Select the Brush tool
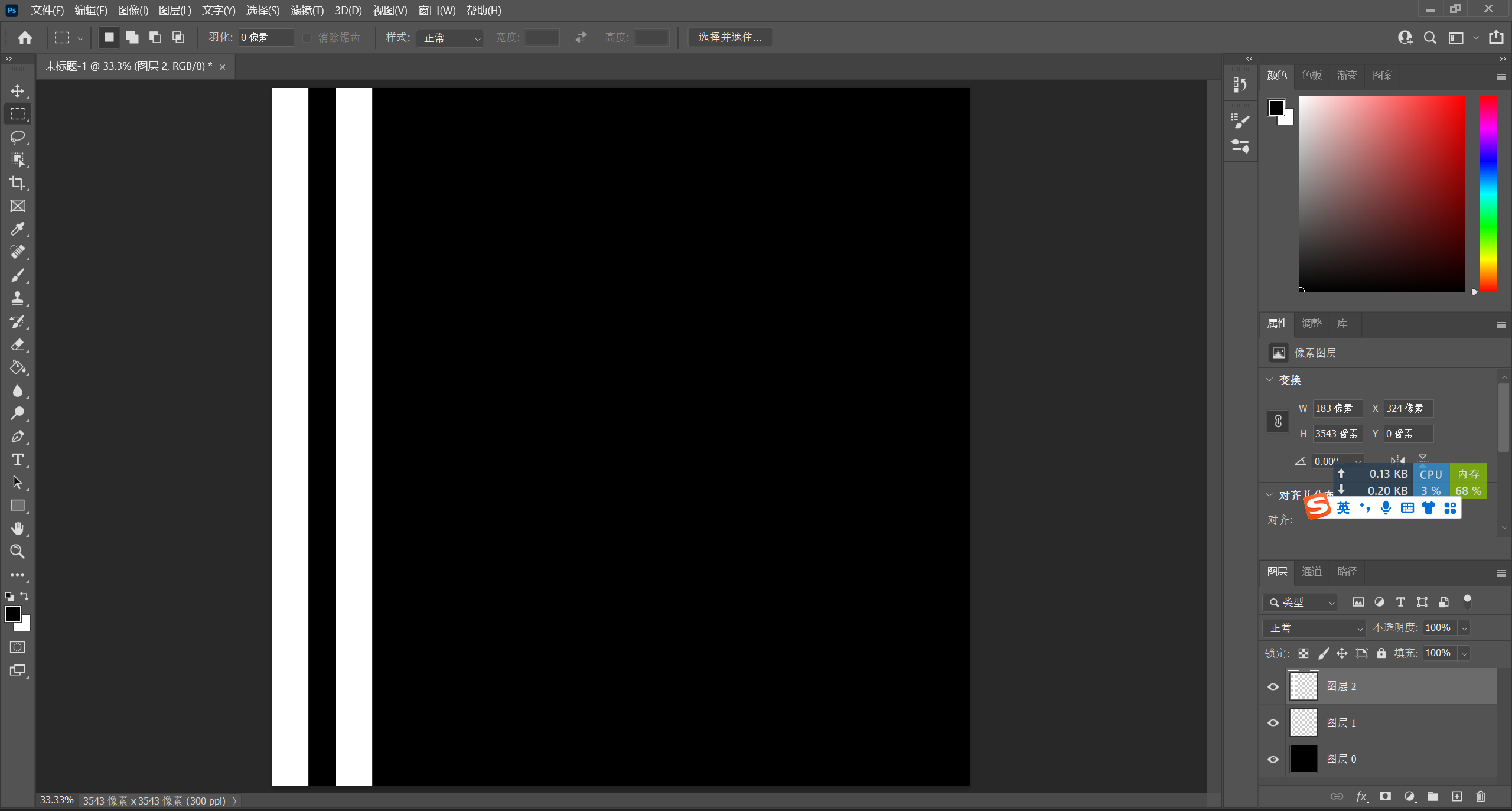 pos(18,275)
